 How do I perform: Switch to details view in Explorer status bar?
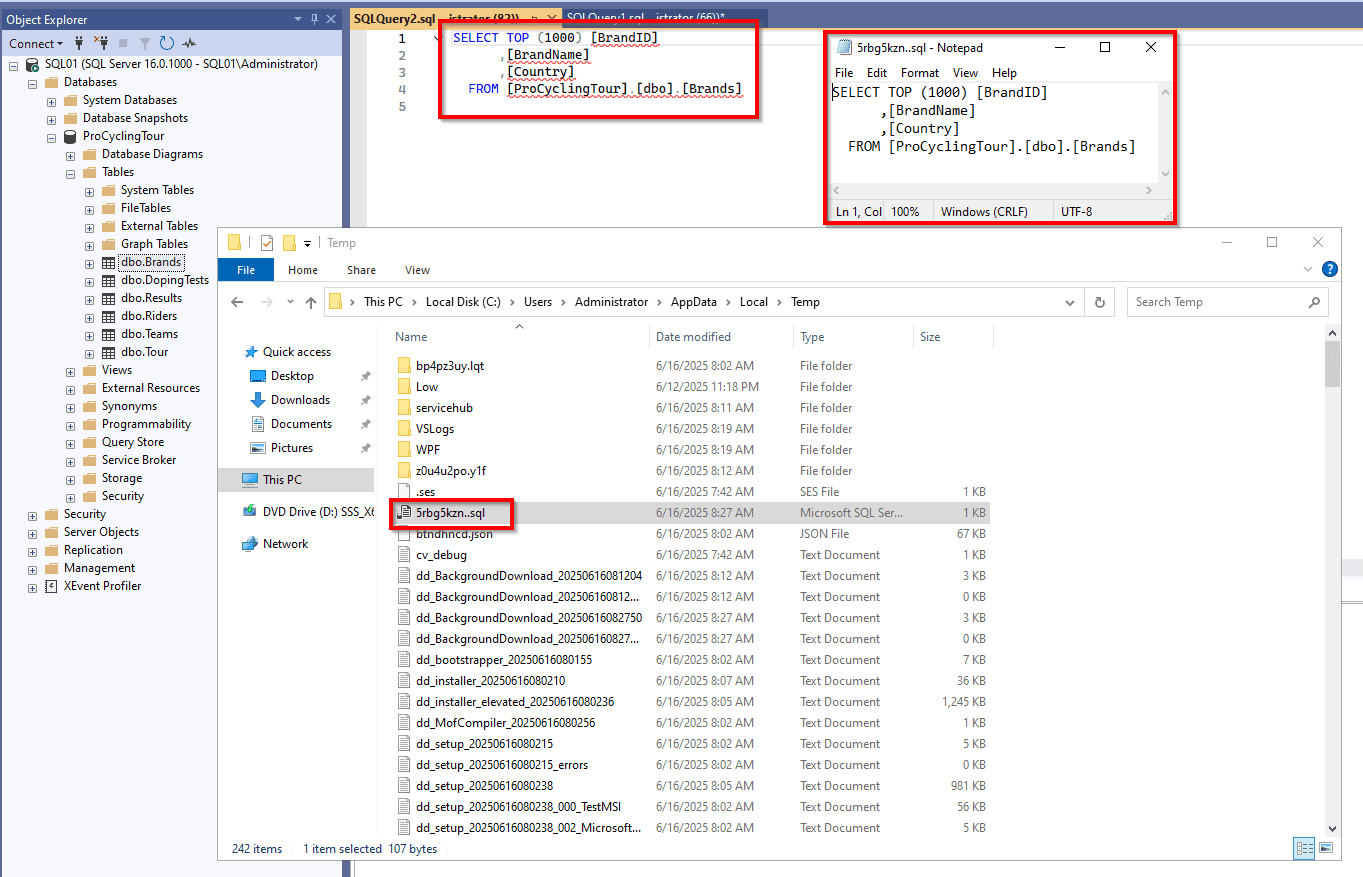pos(1305,849)
